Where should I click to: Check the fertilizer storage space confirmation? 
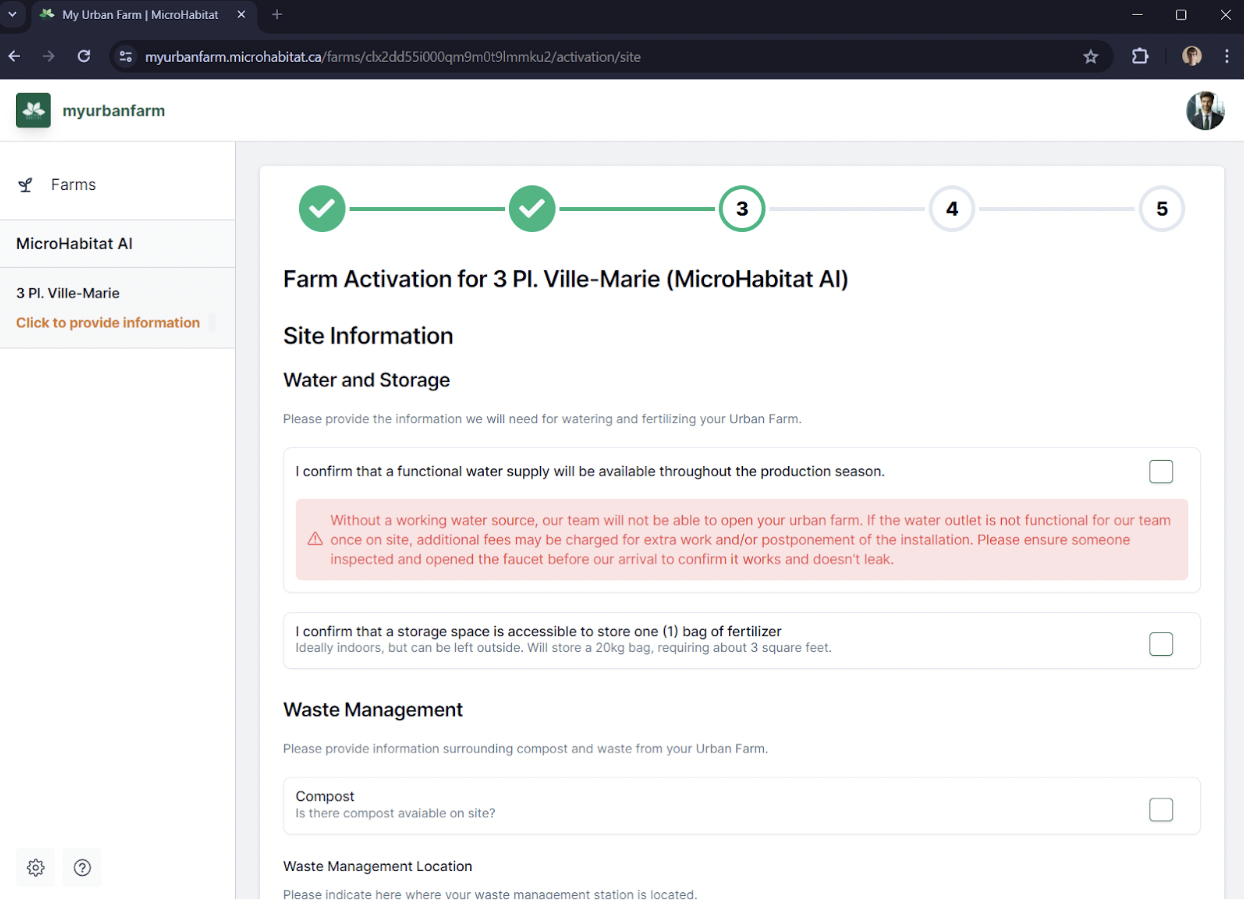tap(1161, 644)
